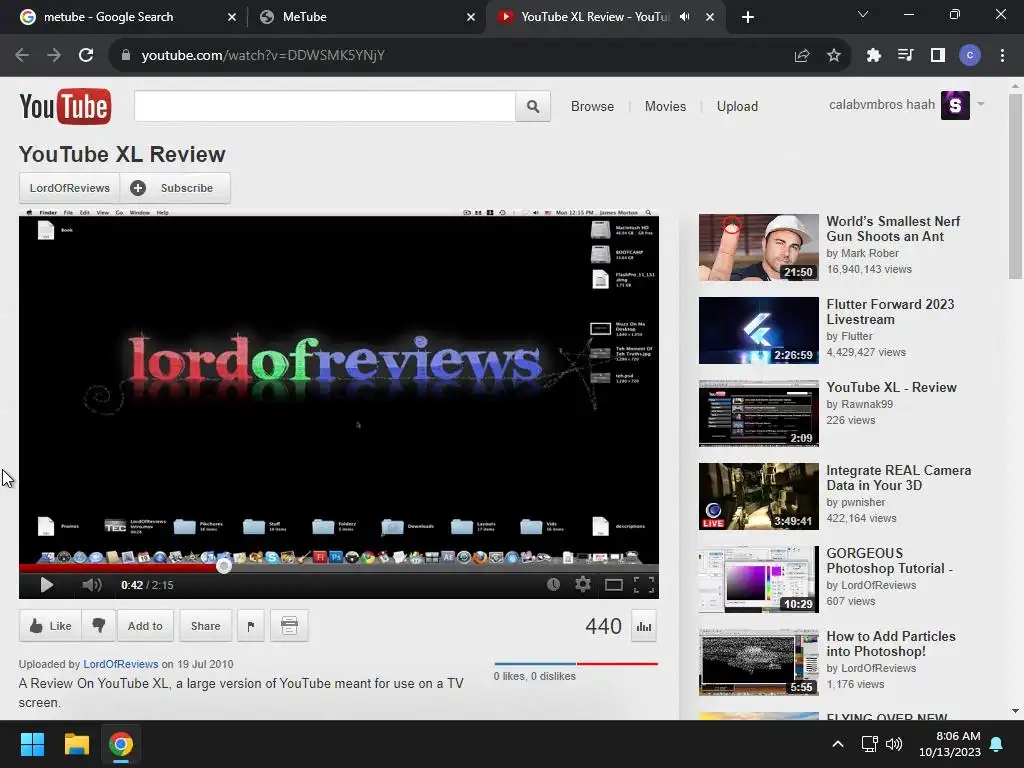1024x768 pixels.
Task: Open Chrome three-dot menu
Action: click(x=1002, y=56)
